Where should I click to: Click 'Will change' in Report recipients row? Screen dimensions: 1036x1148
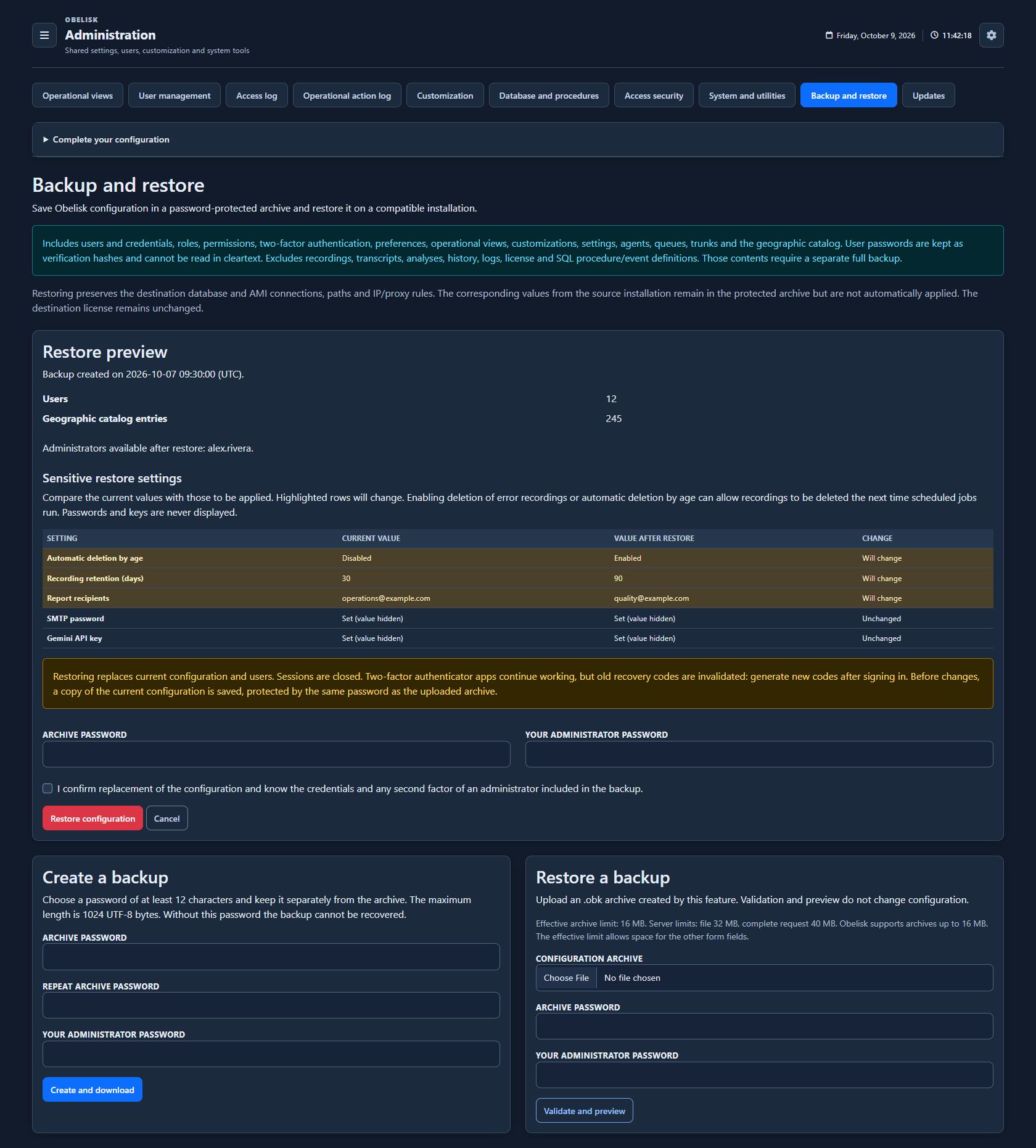(882, 598)
